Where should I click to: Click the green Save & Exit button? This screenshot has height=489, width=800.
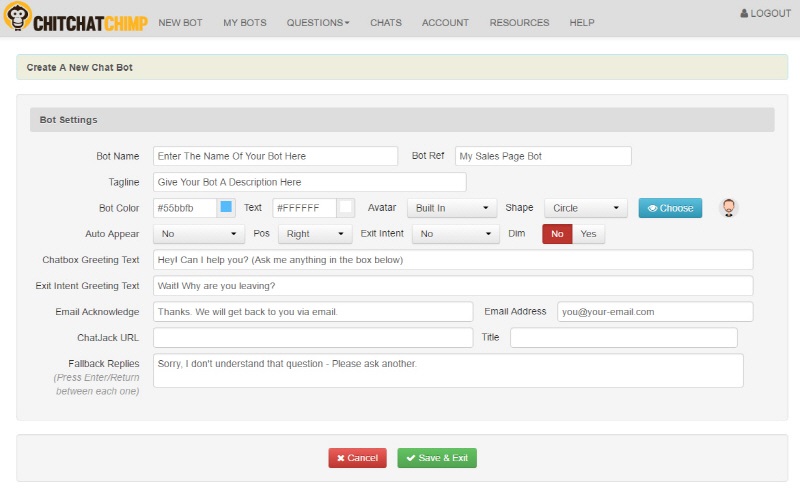pyautogui.click(x=437, y=458)
